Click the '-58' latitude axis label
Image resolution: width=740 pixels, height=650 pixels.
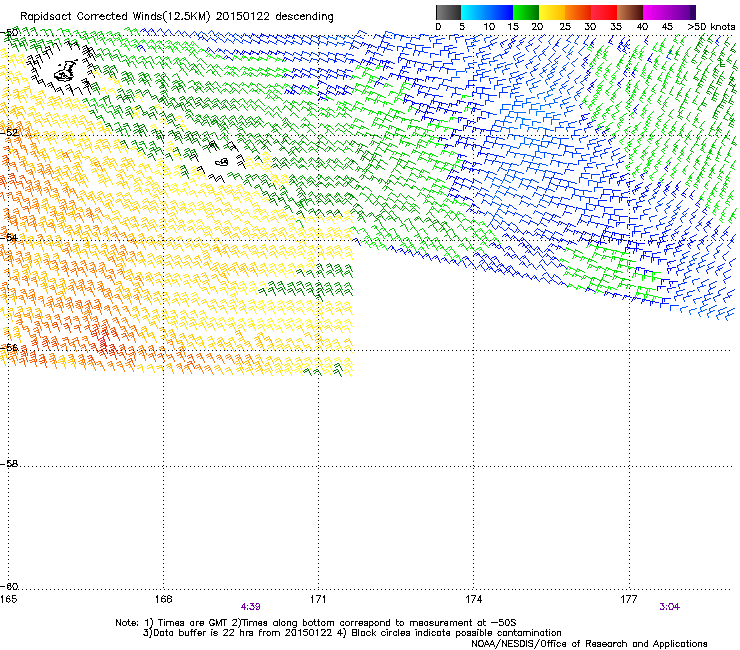(9, 464)
